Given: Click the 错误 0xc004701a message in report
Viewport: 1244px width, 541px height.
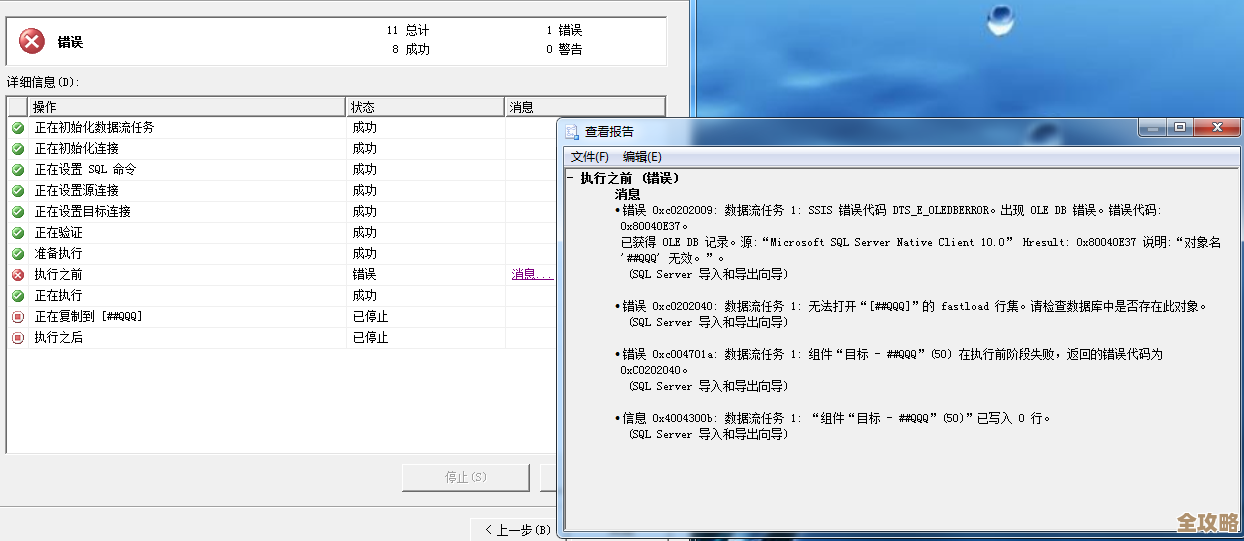Looking at the screenshot, I should point(889,370).
